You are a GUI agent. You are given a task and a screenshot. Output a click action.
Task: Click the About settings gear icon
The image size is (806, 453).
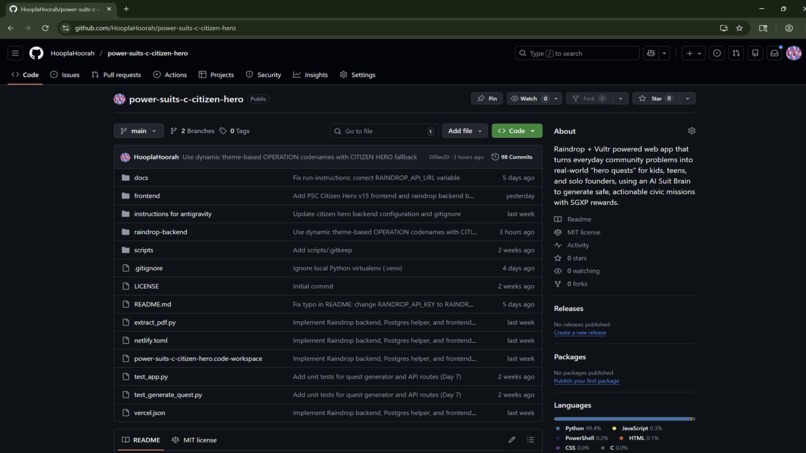pos(691,131)
